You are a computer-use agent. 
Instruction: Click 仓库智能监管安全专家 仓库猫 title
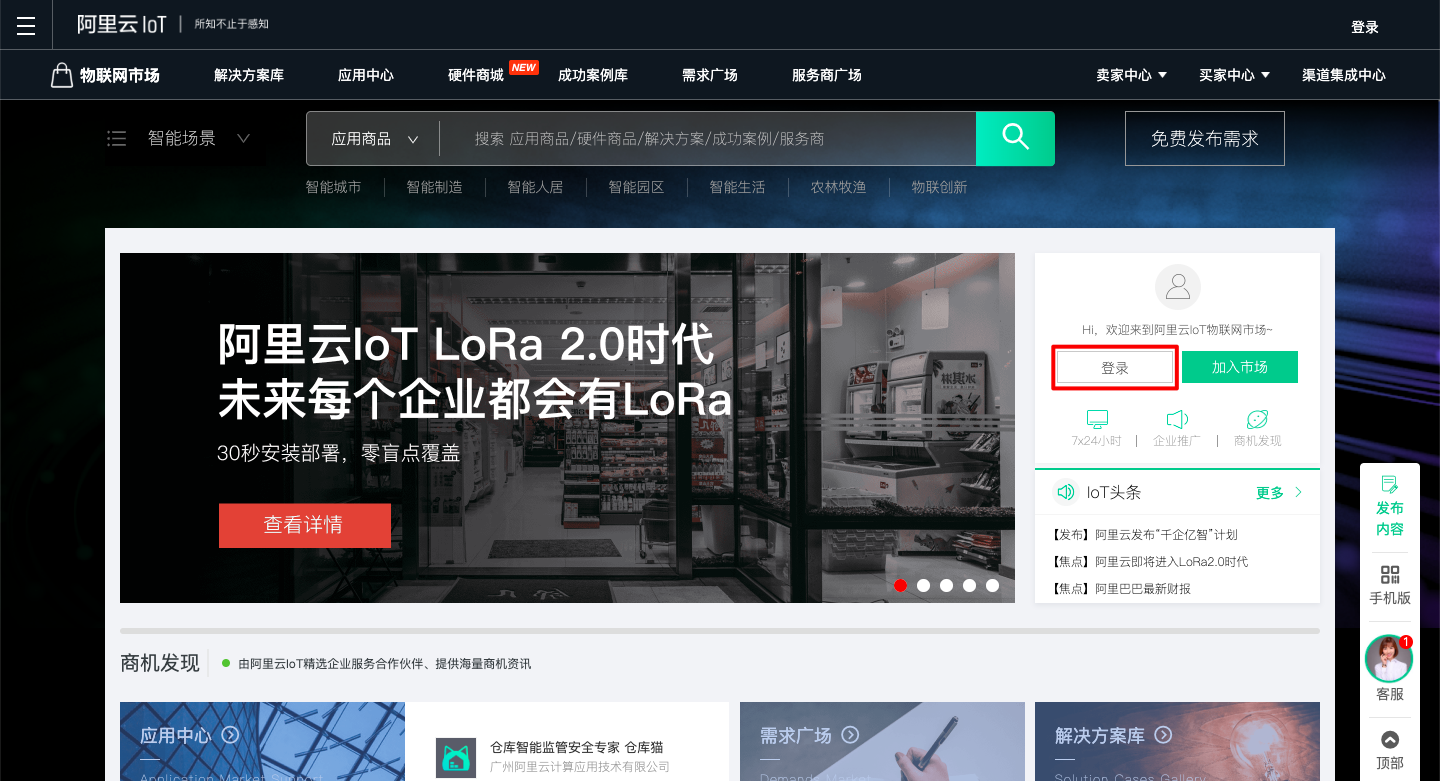(x=577, y=747)
